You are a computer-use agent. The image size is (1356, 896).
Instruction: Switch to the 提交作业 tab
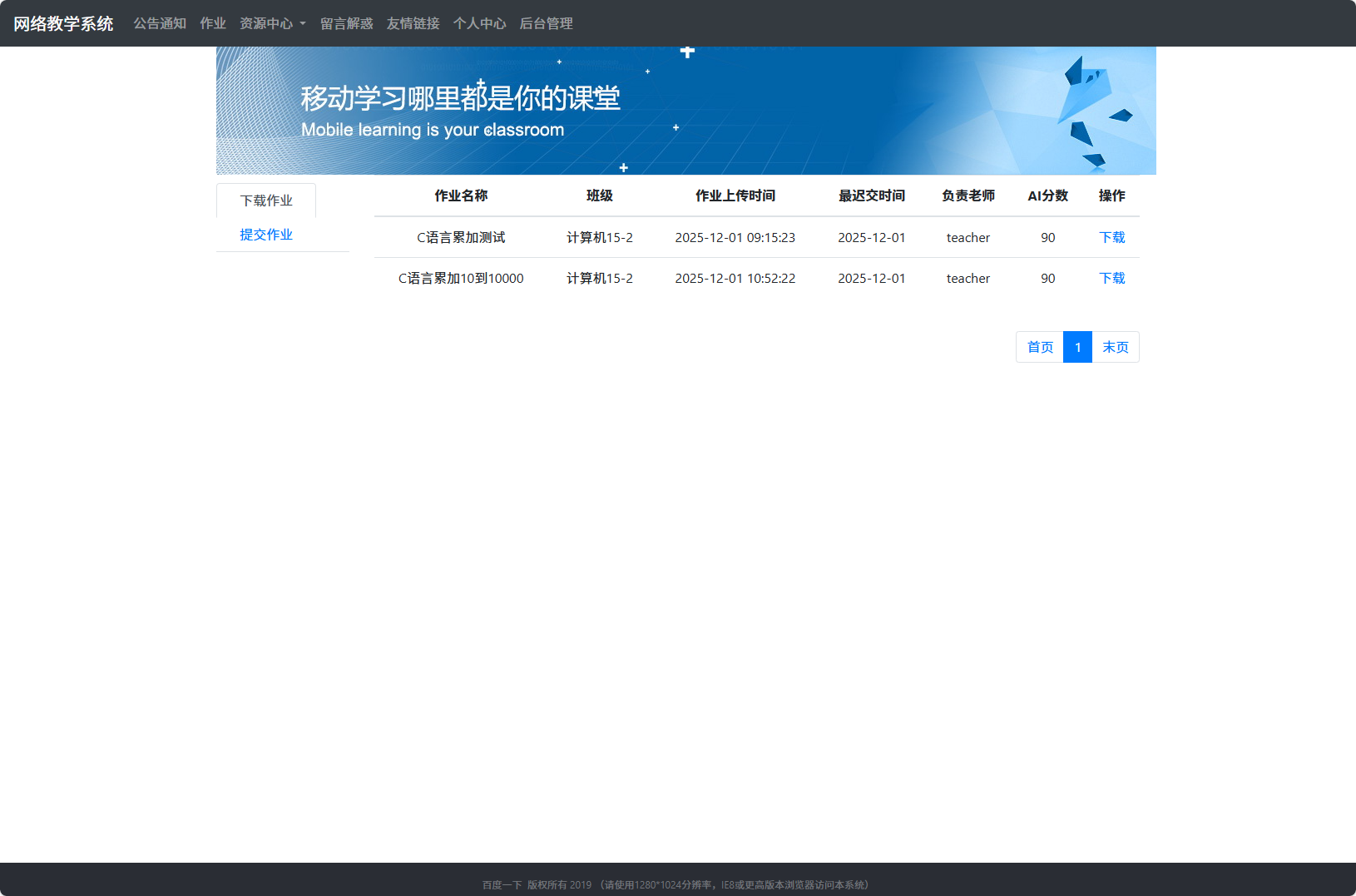(x=265, y=234)
